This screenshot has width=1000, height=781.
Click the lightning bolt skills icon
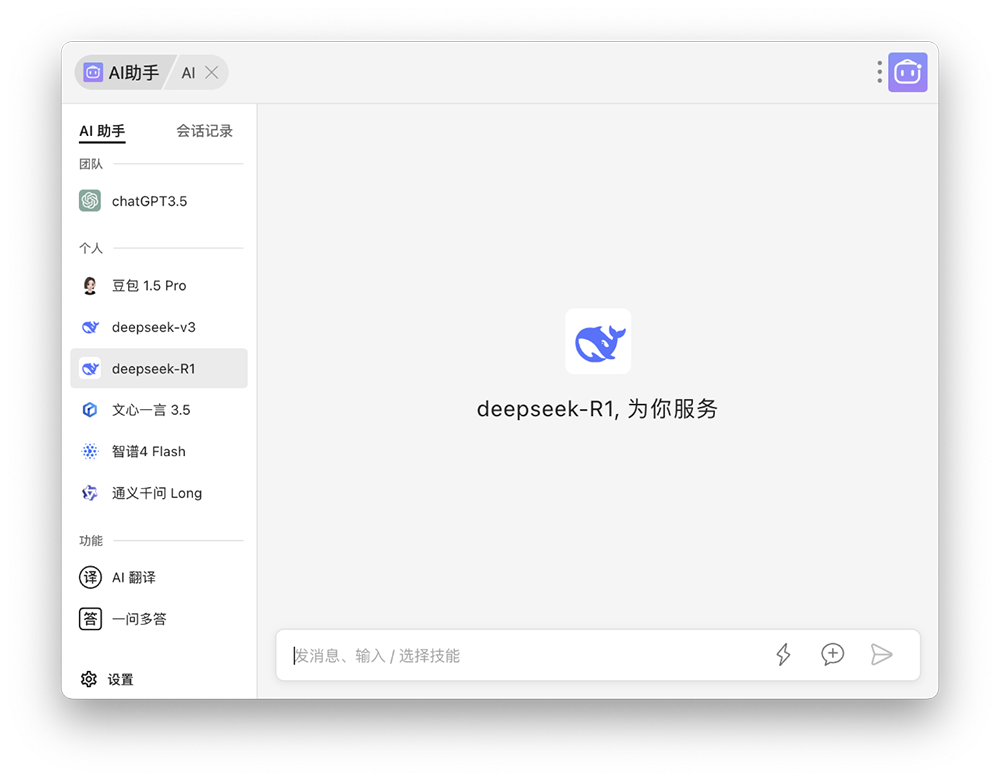pos(784,655)
